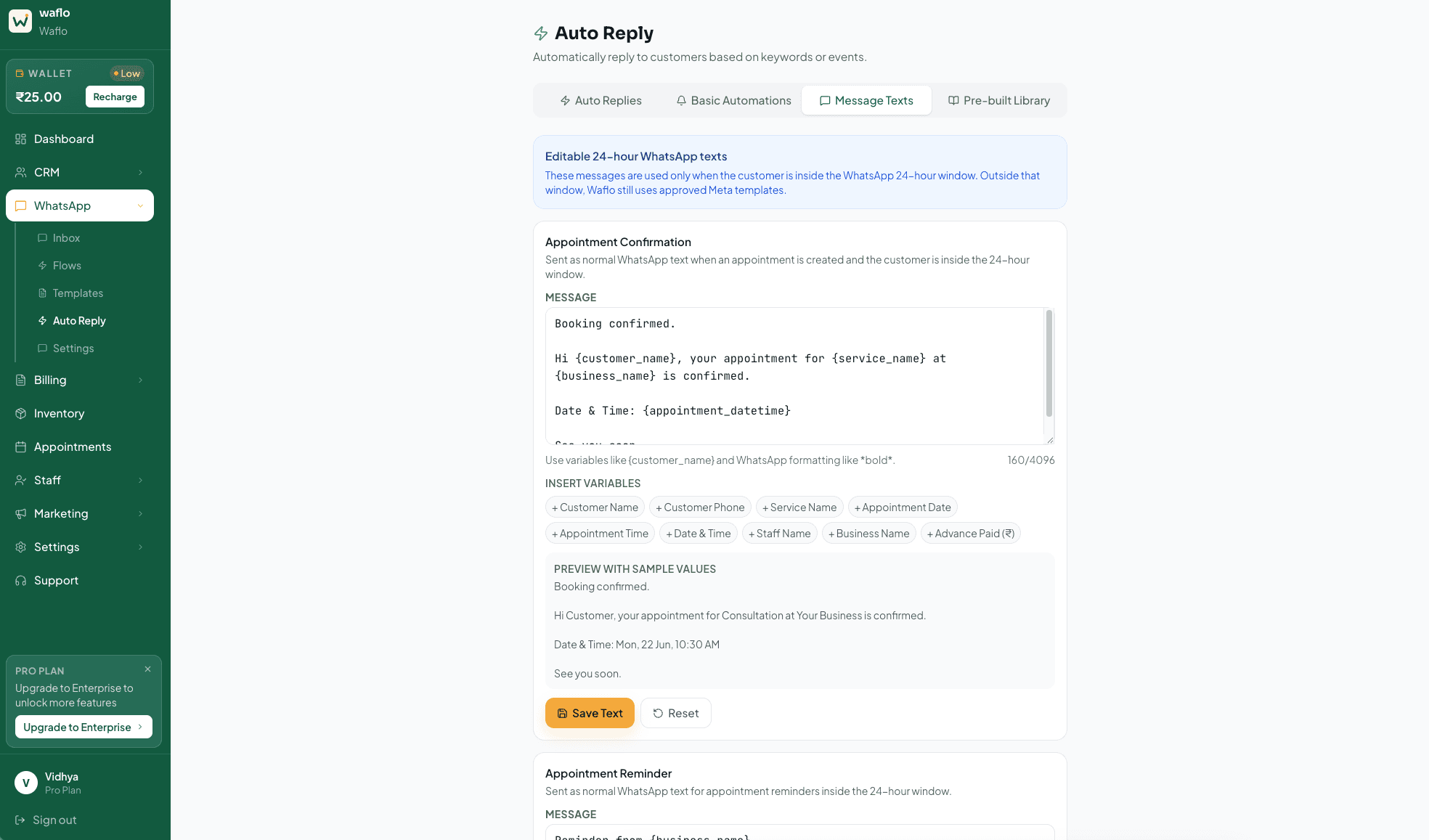This screenshot has width=1429, height=840.
Task: Click the Billing document icon
Action: click(20, 380)
